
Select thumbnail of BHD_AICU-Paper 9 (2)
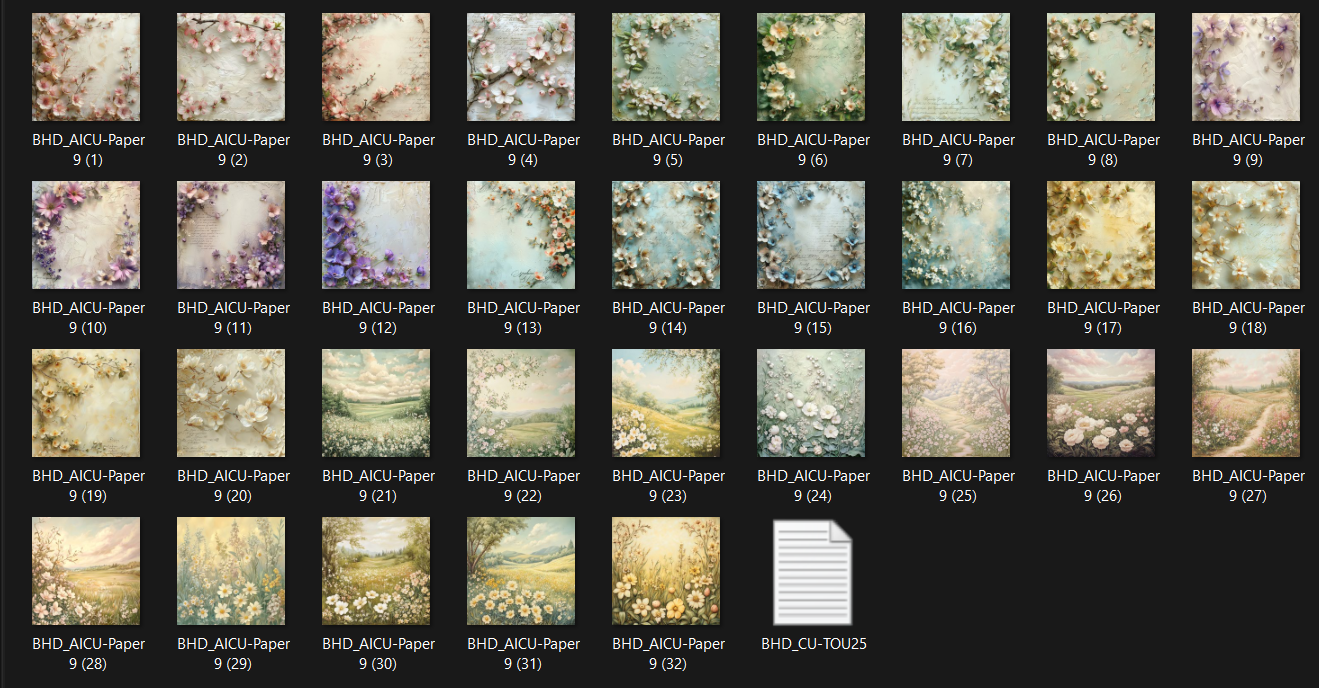(x=231, y=67)
